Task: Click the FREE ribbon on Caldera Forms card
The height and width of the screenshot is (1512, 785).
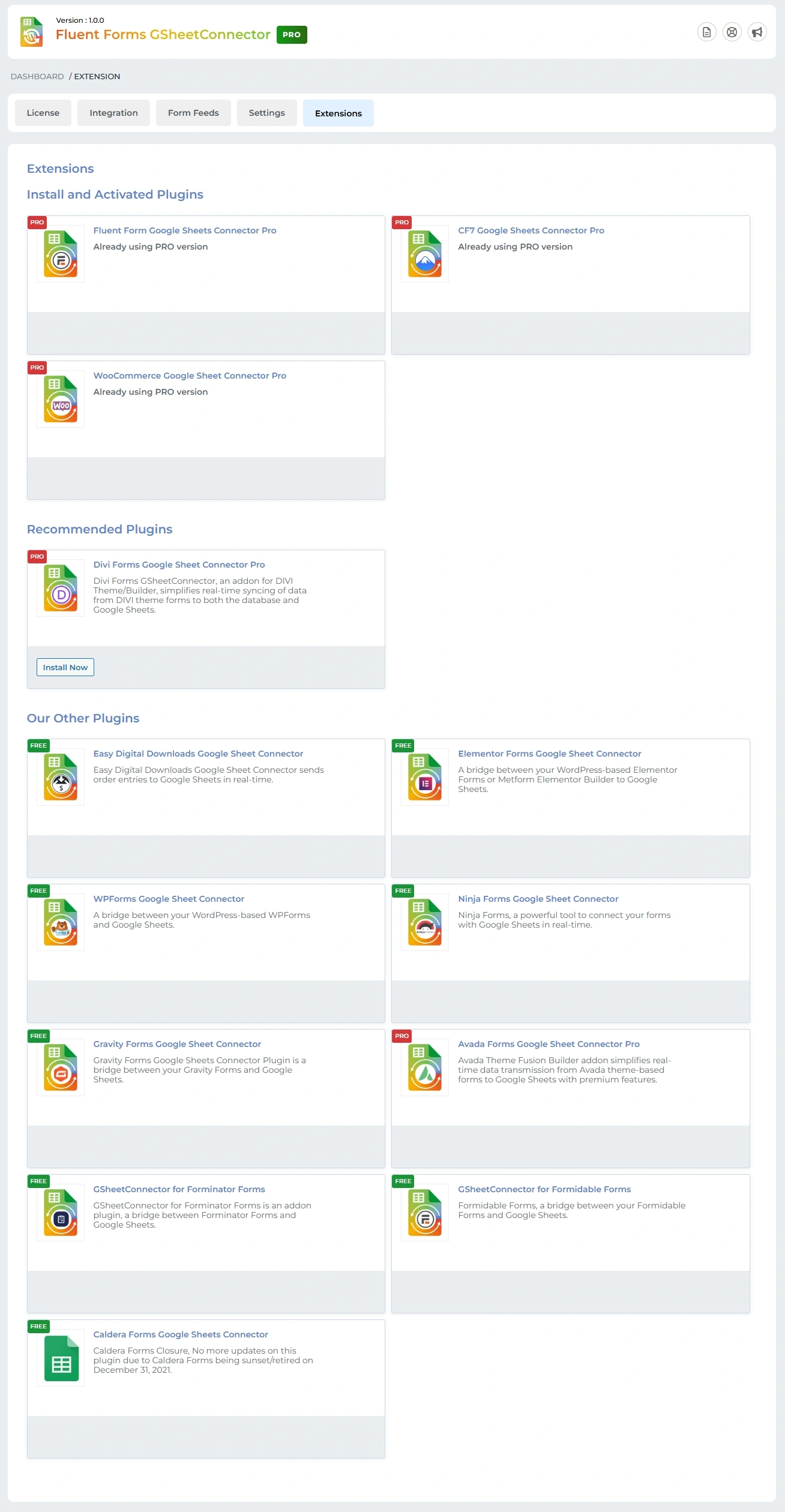Action: 38,1326
